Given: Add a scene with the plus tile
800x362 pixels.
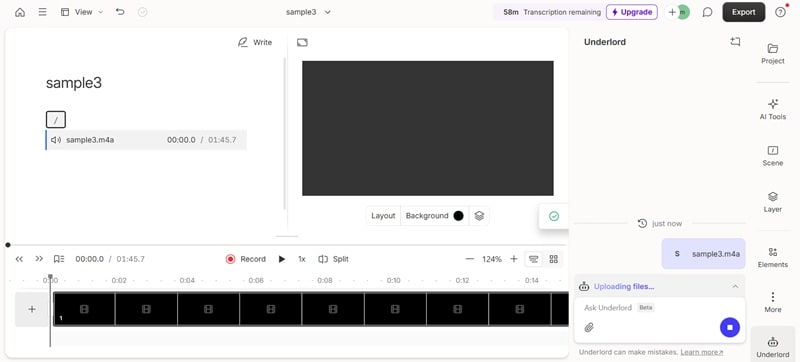Looking at the screenshot, I should pyautogui.click(x=32, y=309).
